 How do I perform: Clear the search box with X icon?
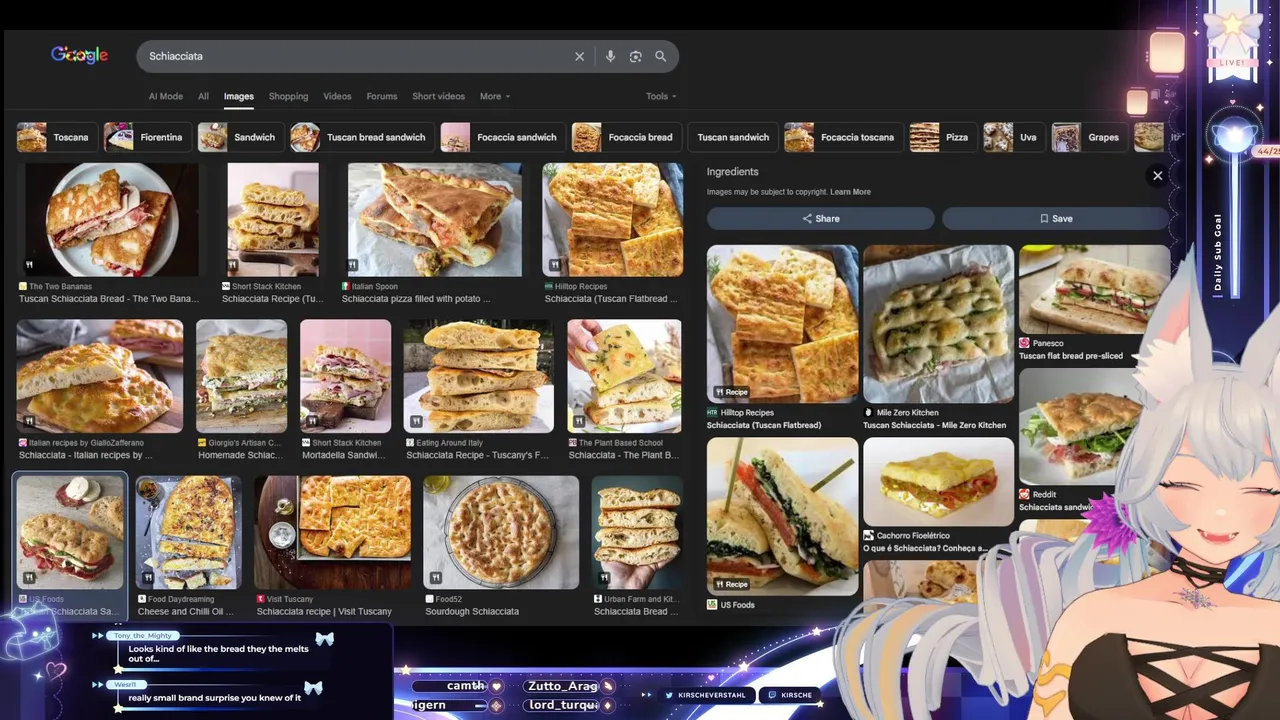[x=579, y=56]
